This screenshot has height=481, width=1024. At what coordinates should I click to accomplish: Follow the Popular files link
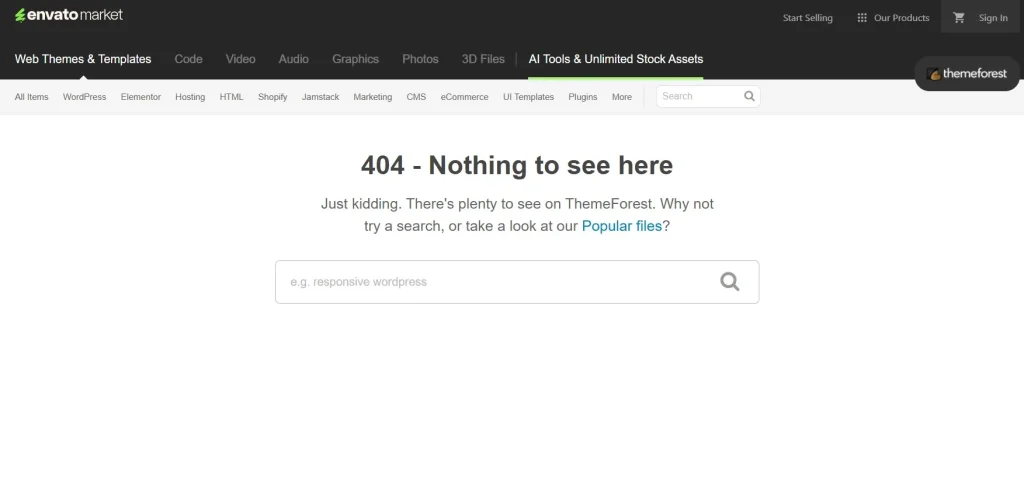click(621, 226)
